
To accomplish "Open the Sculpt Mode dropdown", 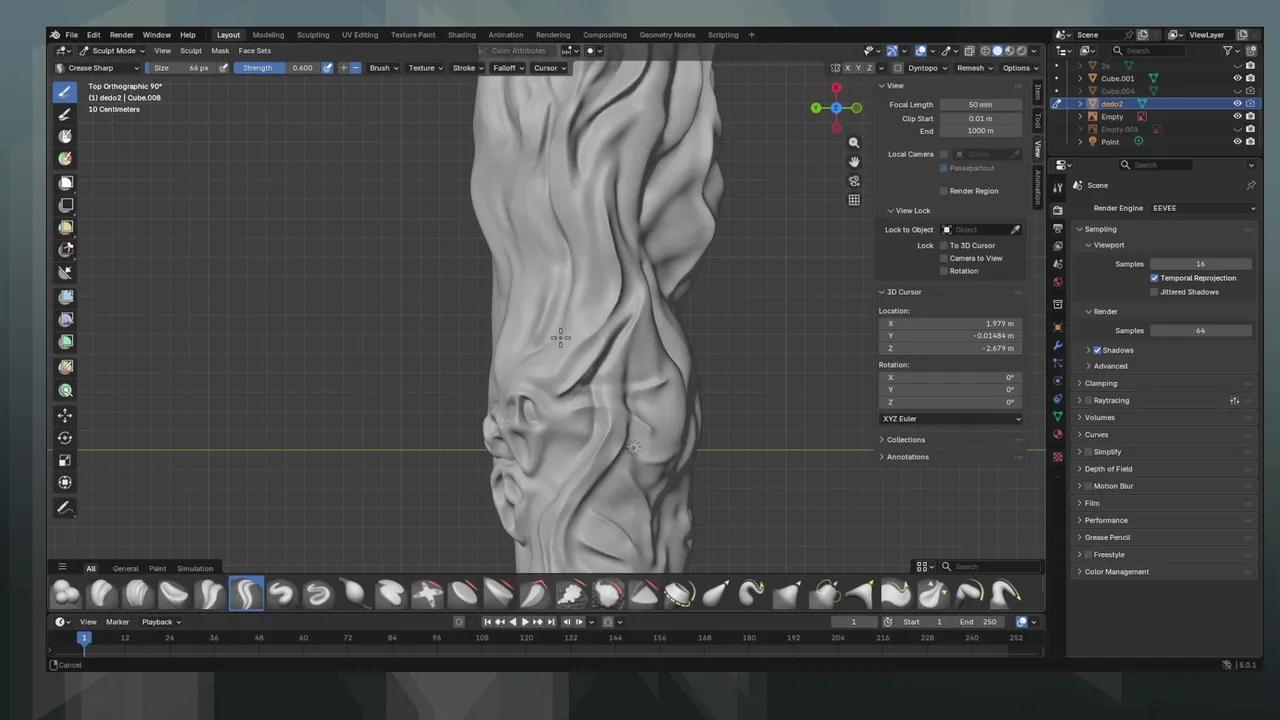I will coord(112,51).
